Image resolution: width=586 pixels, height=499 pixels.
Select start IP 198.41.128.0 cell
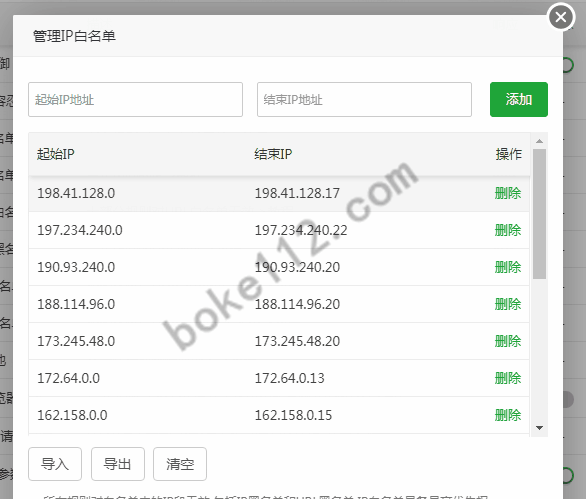pyautogui.click(x=76, y=193)
